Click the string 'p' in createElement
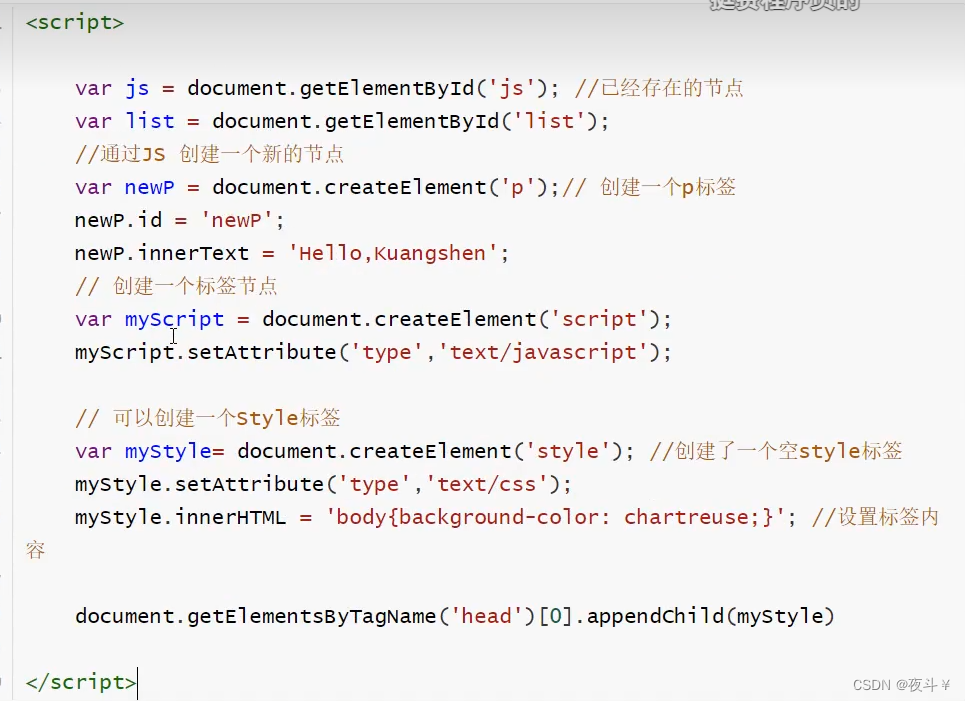 [x=518, y=187]
